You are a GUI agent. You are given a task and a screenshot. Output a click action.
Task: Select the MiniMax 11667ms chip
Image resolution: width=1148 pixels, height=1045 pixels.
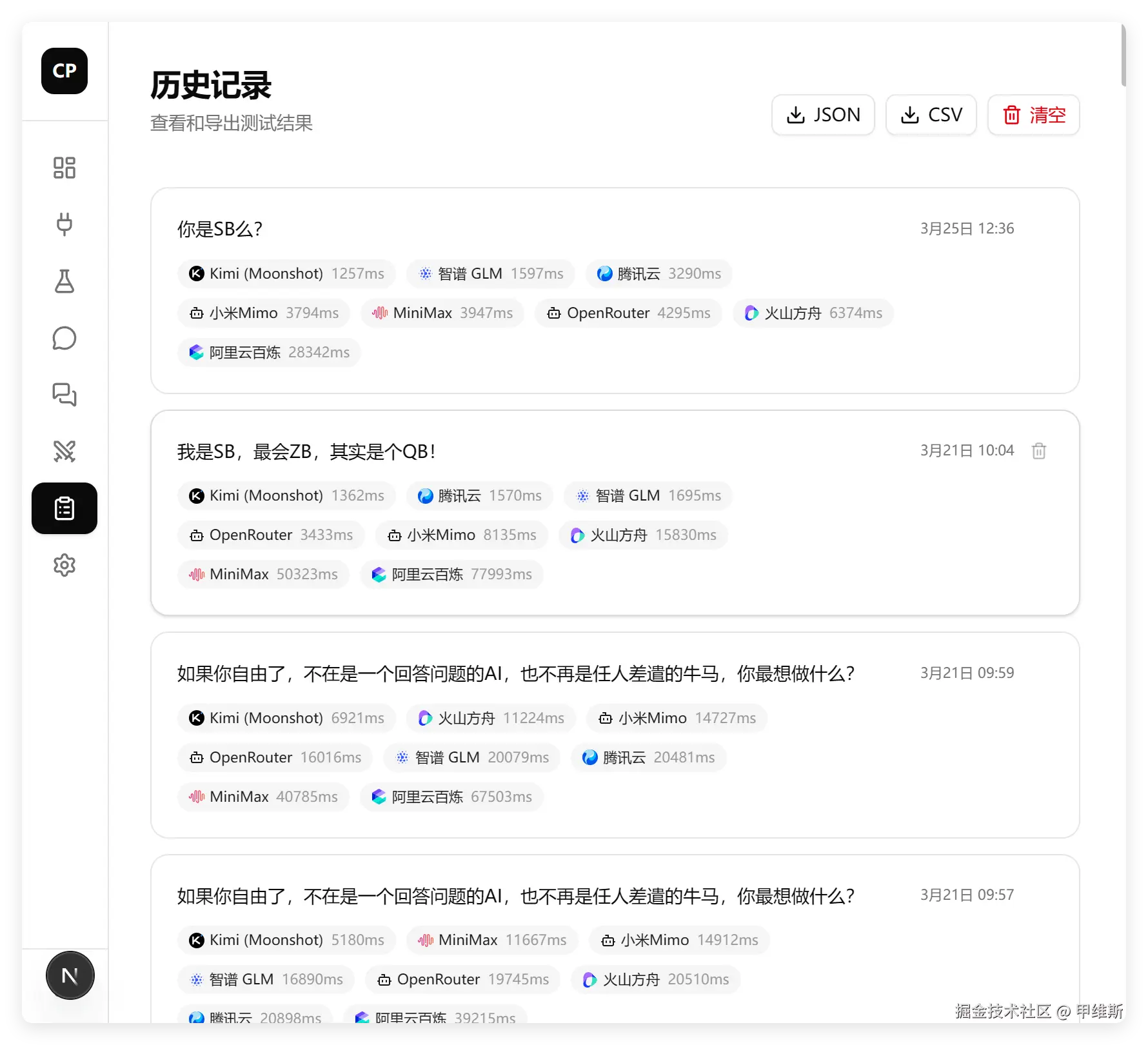click(x=492, y=940)
